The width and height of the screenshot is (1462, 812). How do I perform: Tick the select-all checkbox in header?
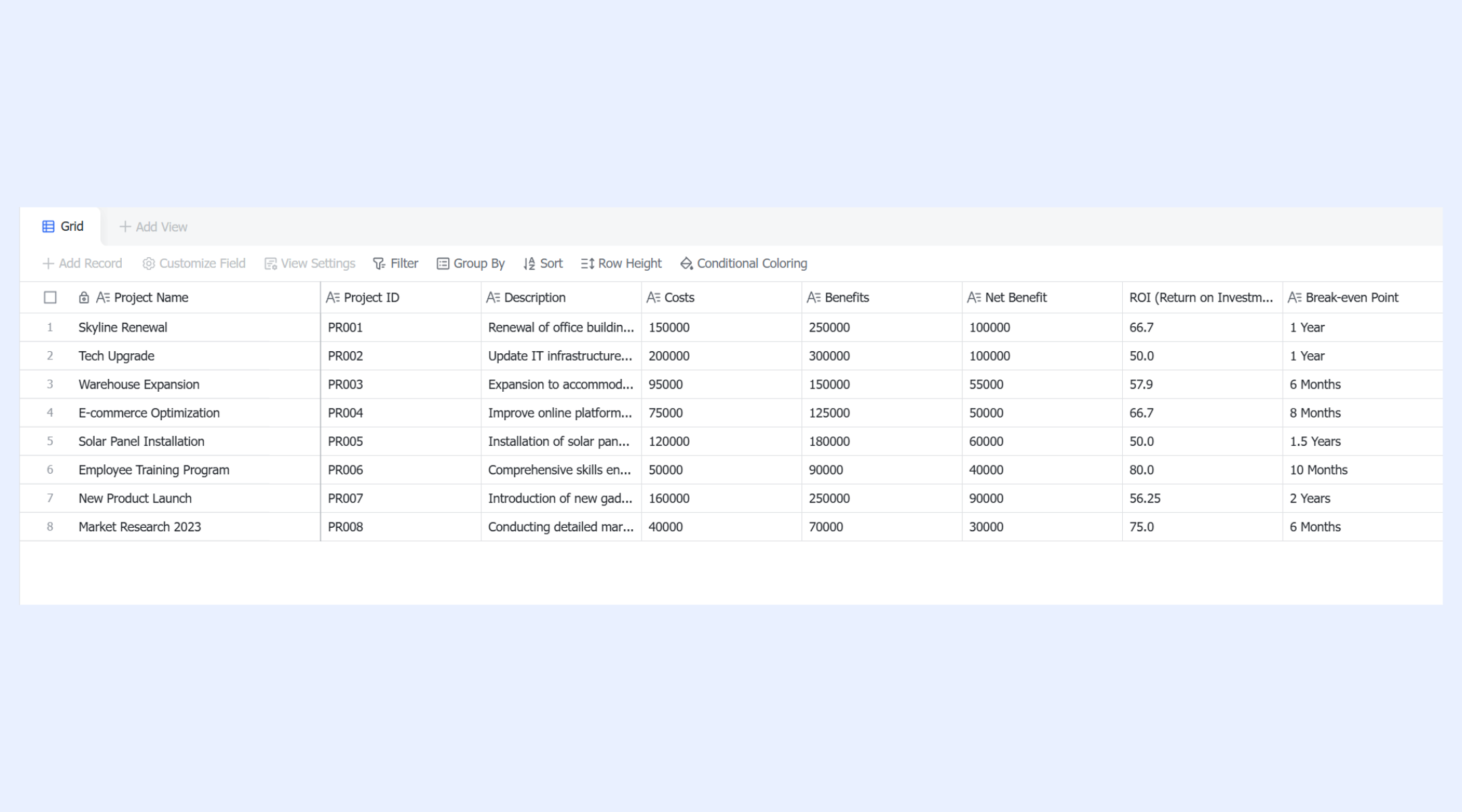point(50,298)
